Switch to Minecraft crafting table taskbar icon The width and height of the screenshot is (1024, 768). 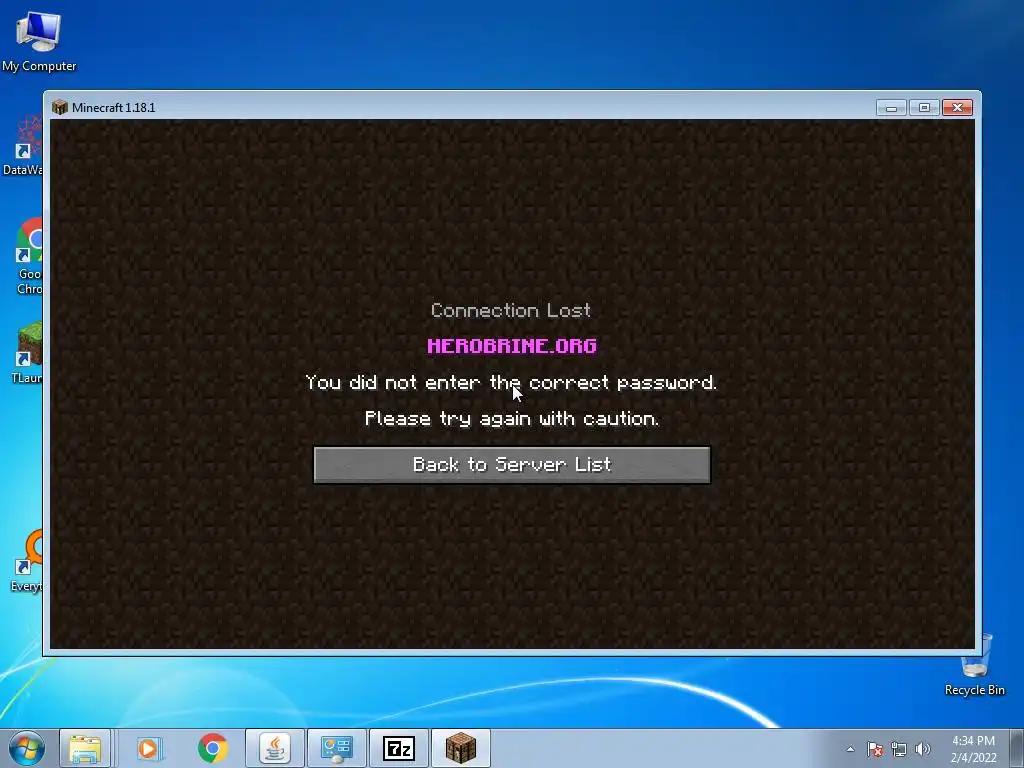(460, 748)
